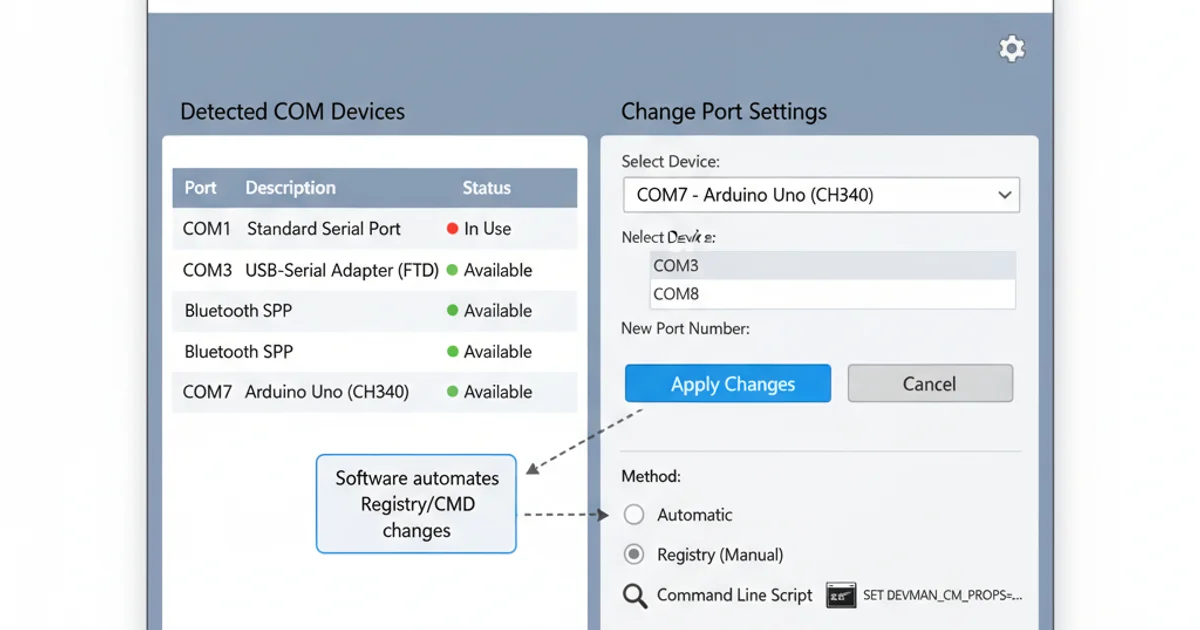The height and width of the screenshot is (630, 1200).
Task: Select COM3 in the detected device list
Action: tap(830, 265)
